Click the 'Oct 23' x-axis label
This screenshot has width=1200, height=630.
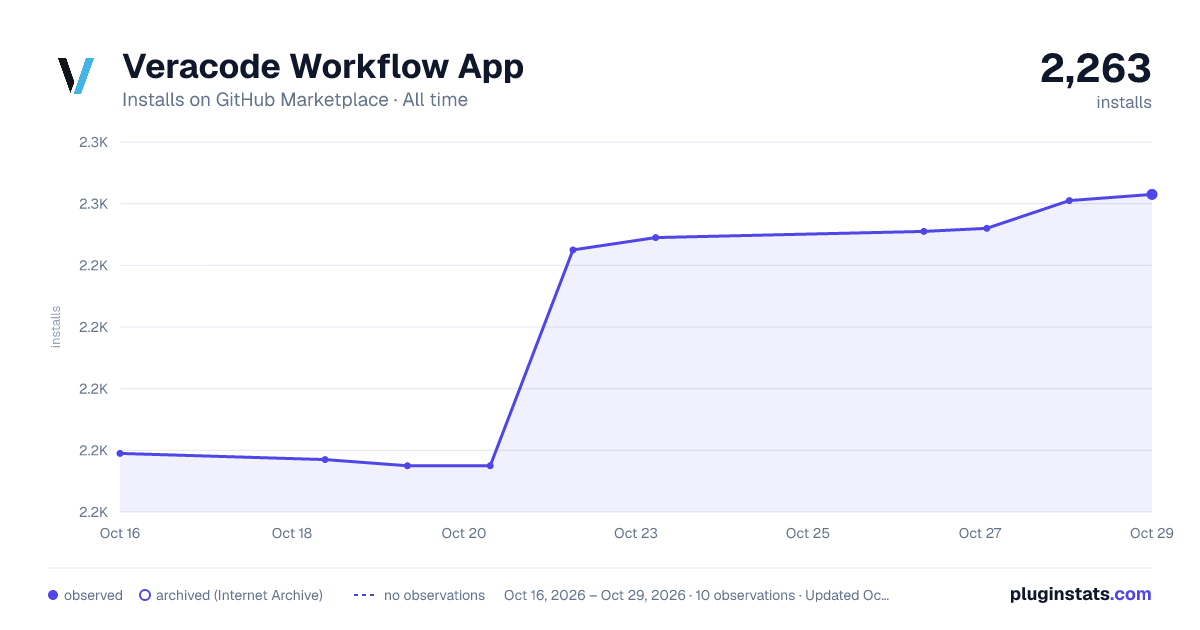coord(636,533)
